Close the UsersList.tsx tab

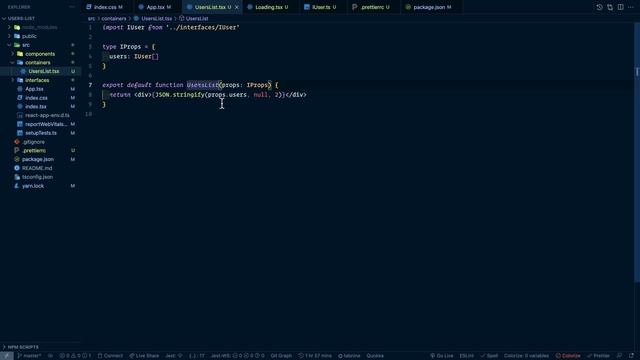point(237,7)
